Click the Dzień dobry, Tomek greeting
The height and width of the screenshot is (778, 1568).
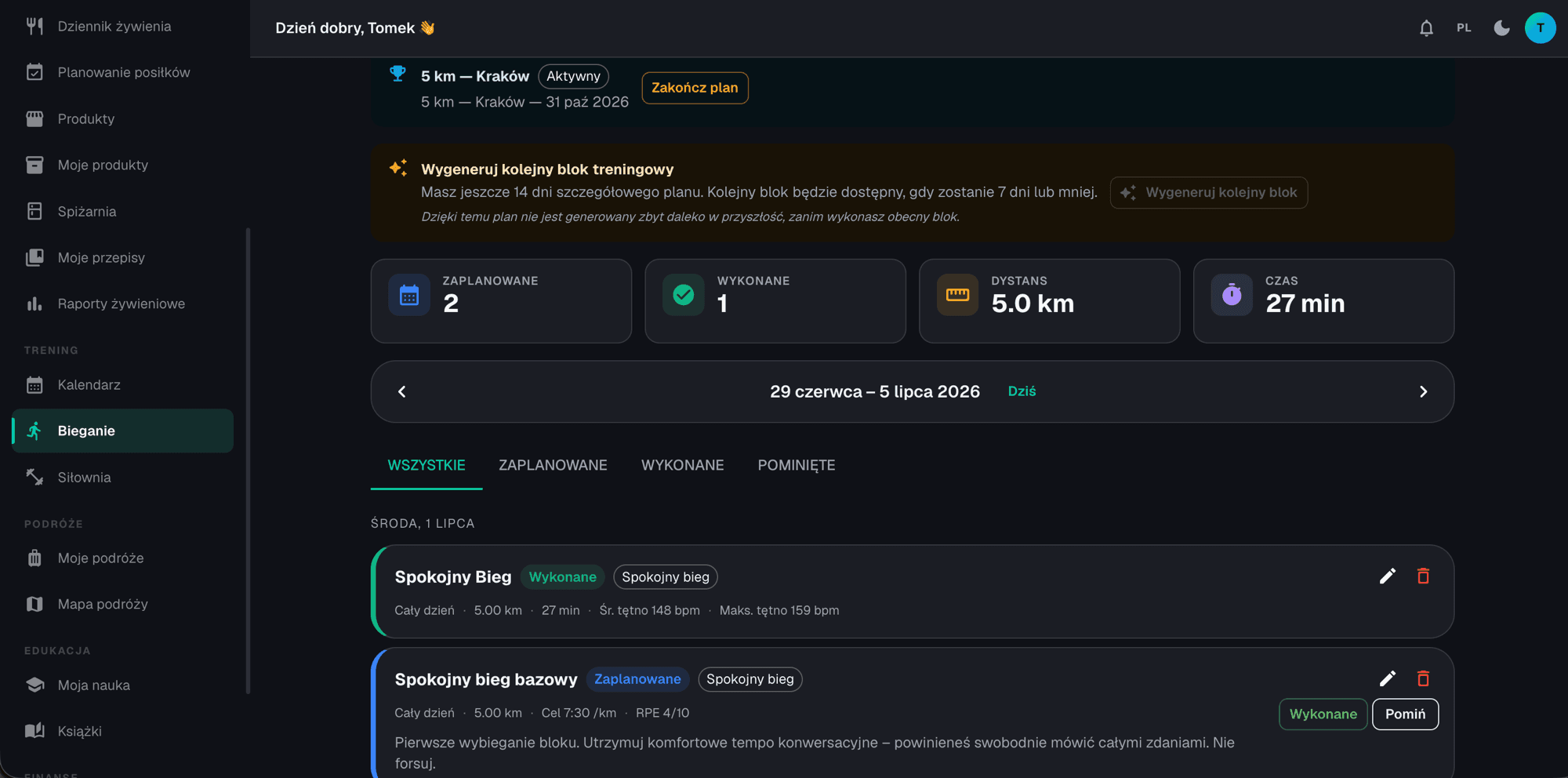[x=354, y=27]
